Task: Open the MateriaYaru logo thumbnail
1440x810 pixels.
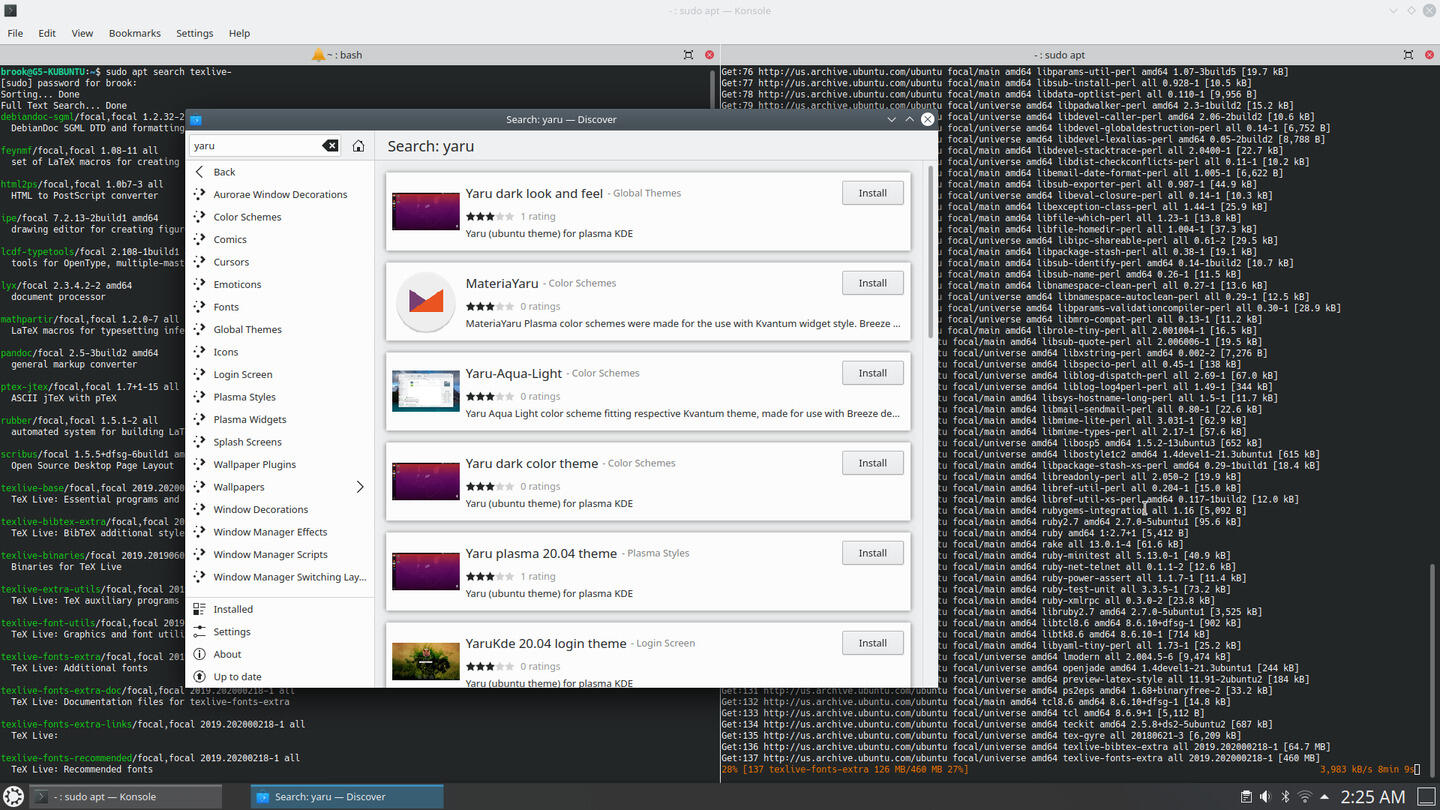Action: pyautogui.click(x=426, y=301)
